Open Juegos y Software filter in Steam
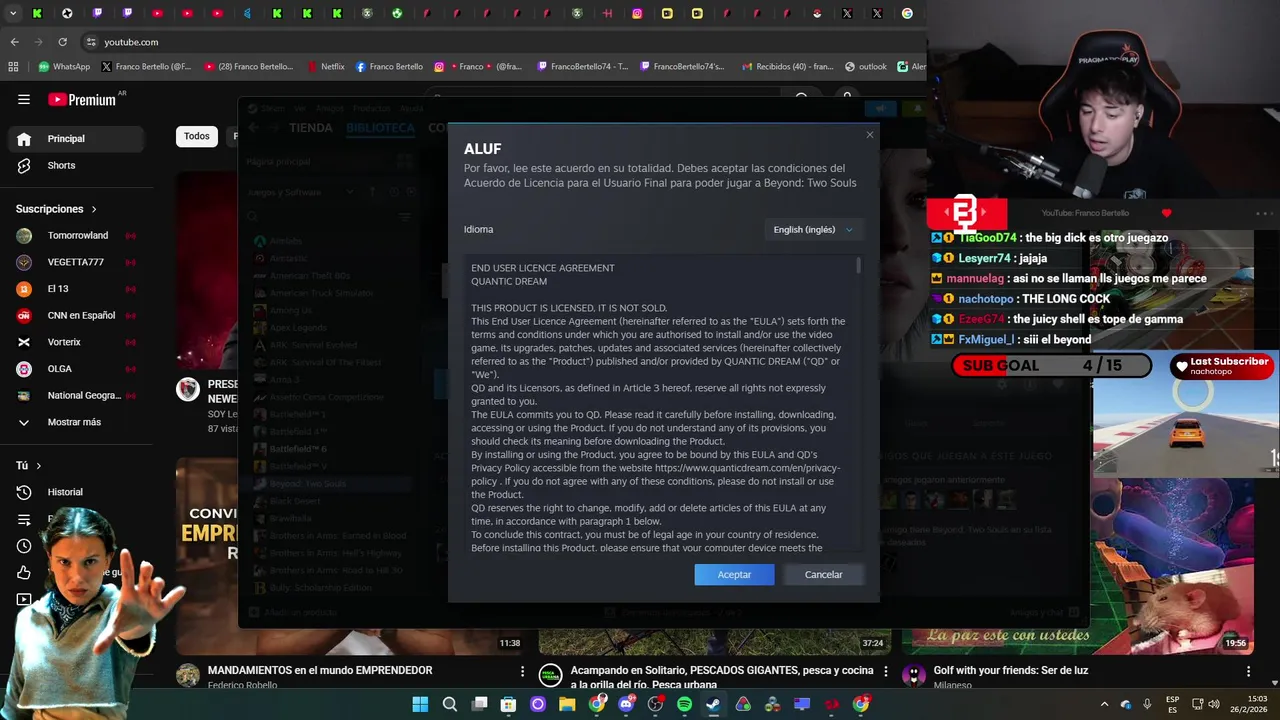 [299, 192]
